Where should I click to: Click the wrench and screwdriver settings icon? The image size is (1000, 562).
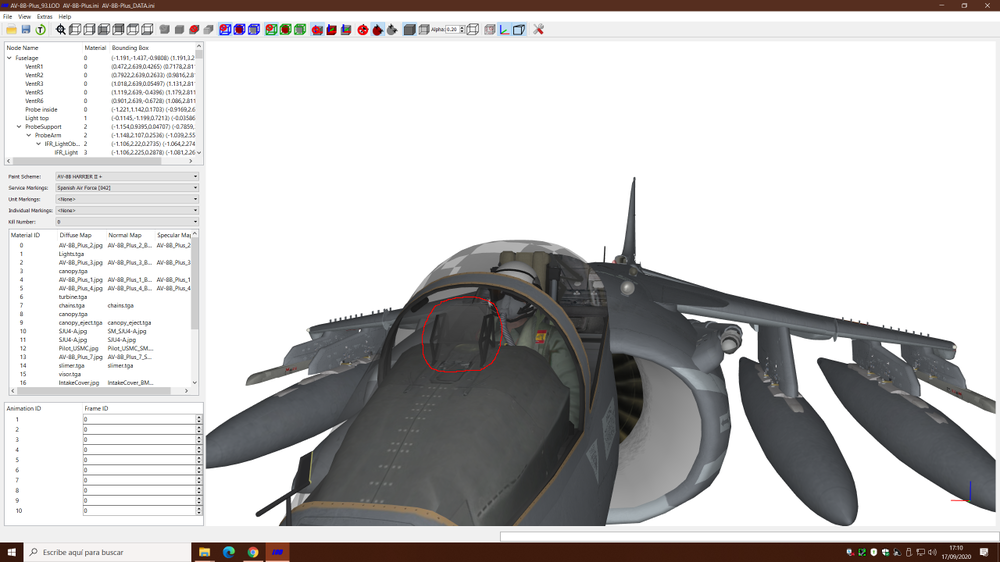point(538,29)
